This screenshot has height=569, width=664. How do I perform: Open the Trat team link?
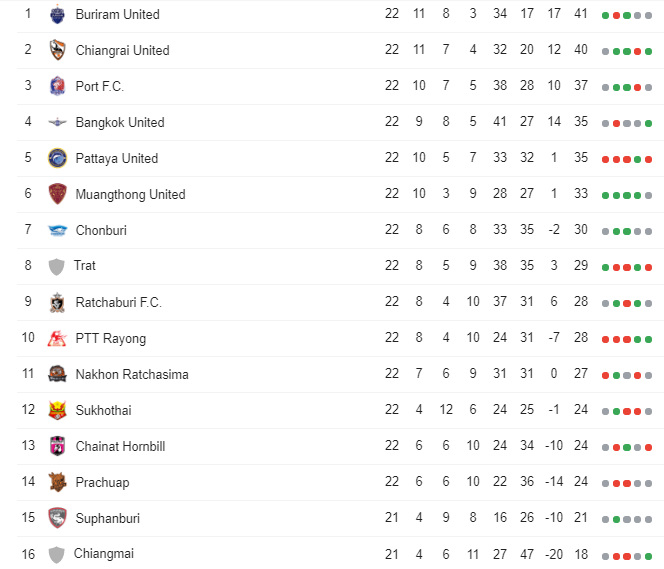(x=85, y=265)
